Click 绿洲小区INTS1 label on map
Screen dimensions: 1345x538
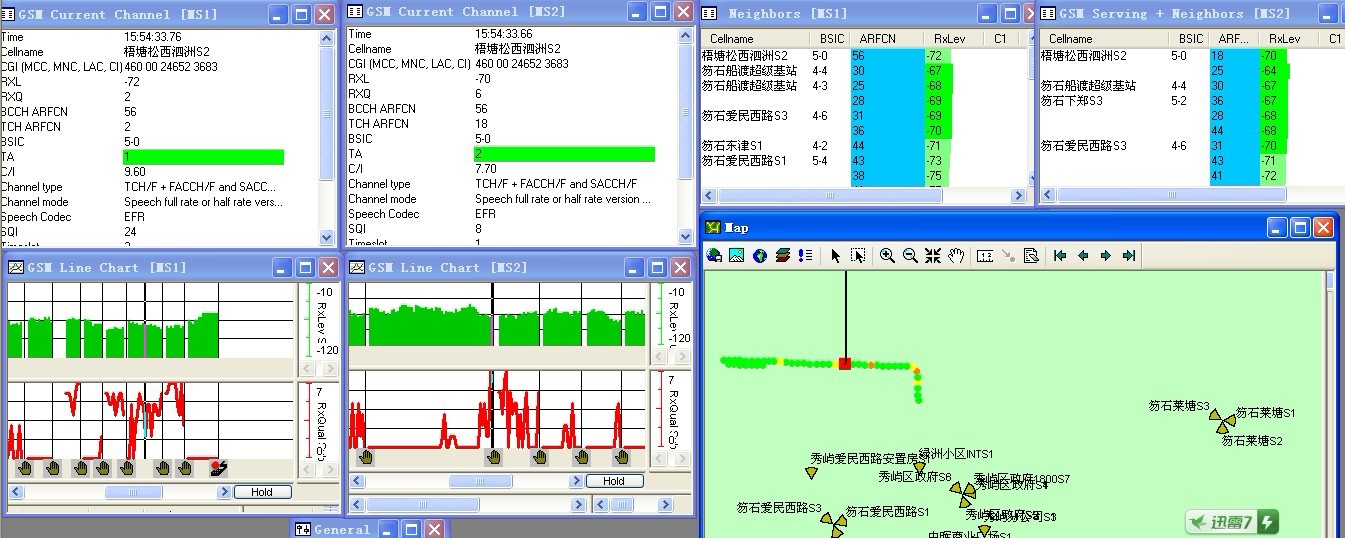[956, 454]
